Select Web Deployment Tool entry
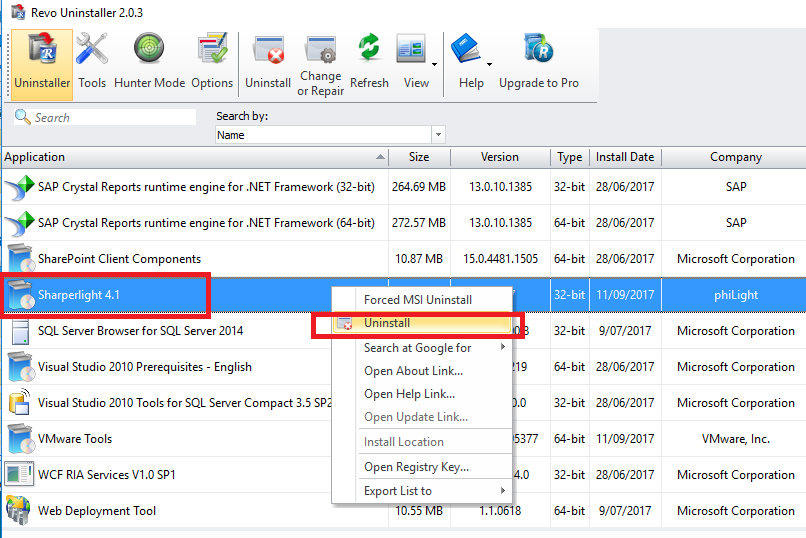The image size is (806, 538). [x=97, y=511]
